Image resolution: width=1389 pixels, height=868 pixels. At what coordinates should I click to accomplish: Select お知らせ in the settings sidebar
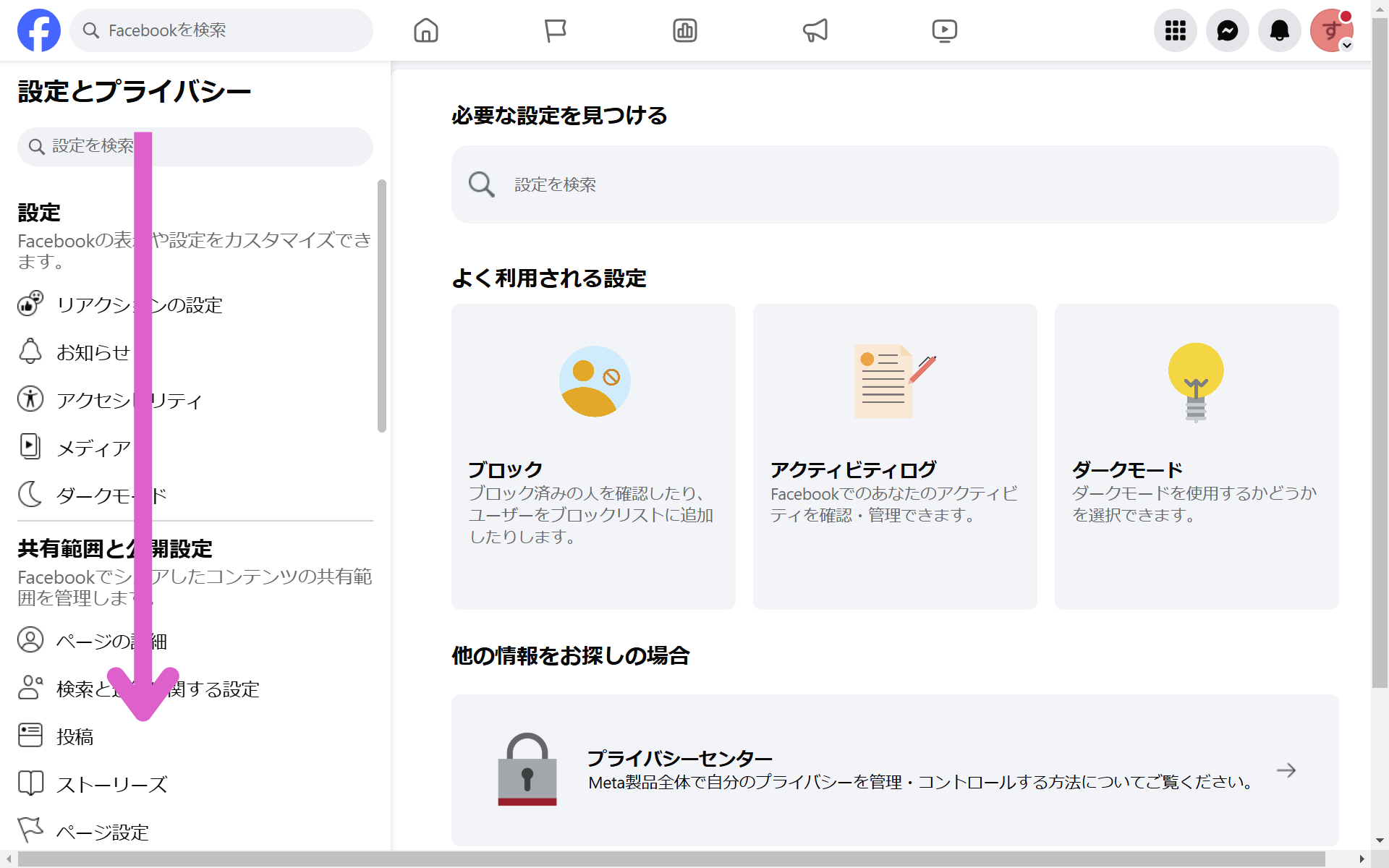[x=93, y=352]
